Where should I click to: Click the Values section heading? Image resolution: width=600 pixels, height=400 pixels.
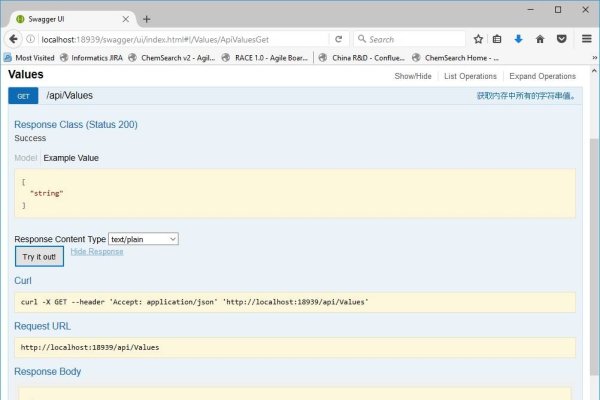[26, 74]
